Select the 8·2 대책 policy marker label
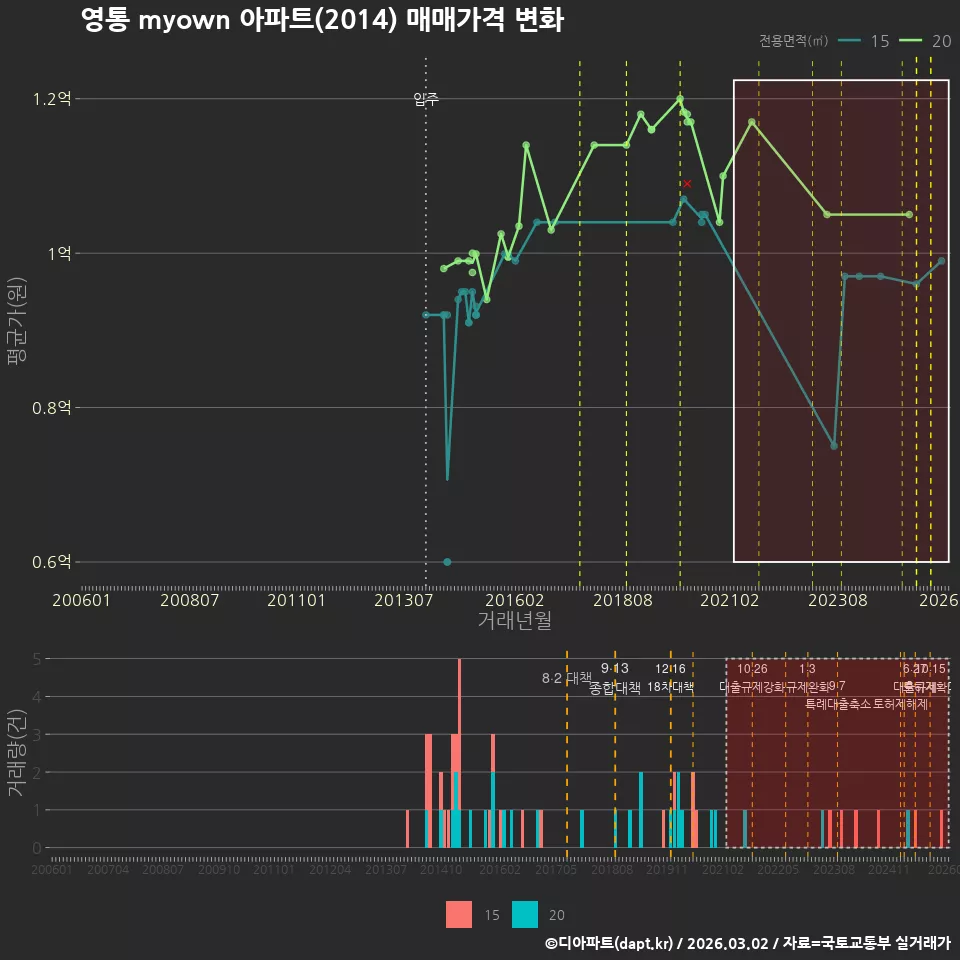This screenshot has width=960, height=960. click(x=566, y=678)
